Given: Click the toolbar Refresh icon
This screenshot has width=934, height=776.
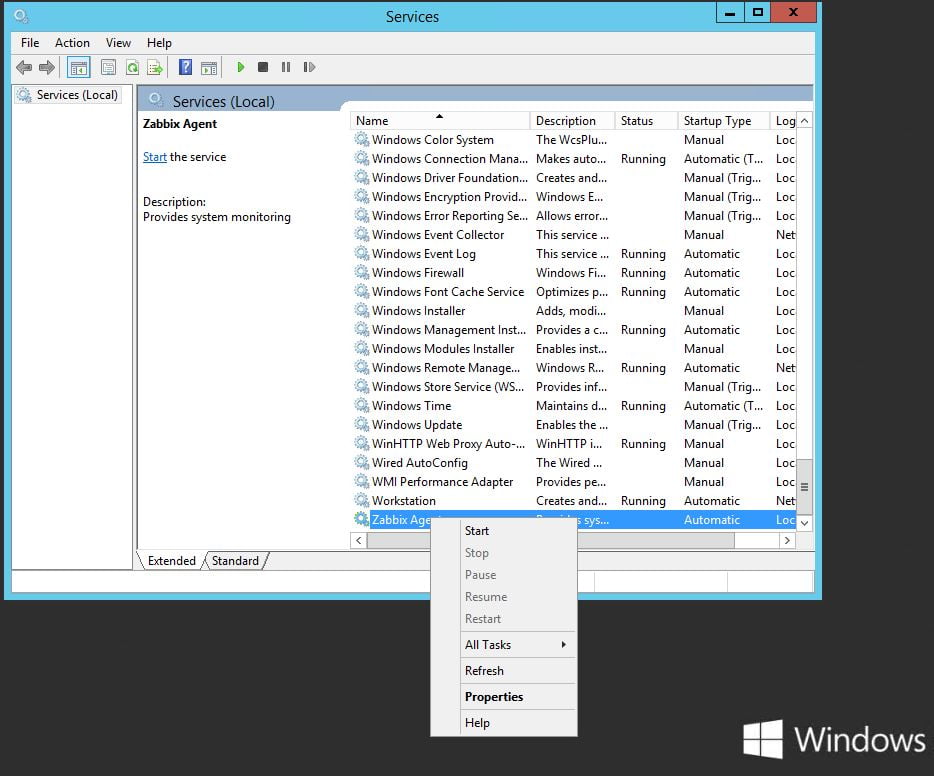Looking at the screenshot, I should 132,67.
